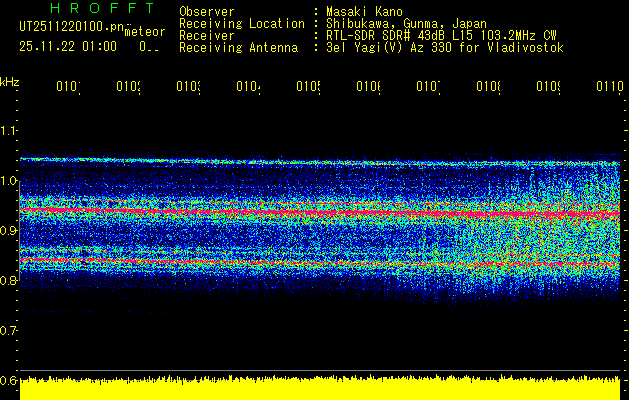The height and width of the screenshot is (400, 629).
Task: Click the 0.7 frequency axis mark
Action: tap(9, 330)
